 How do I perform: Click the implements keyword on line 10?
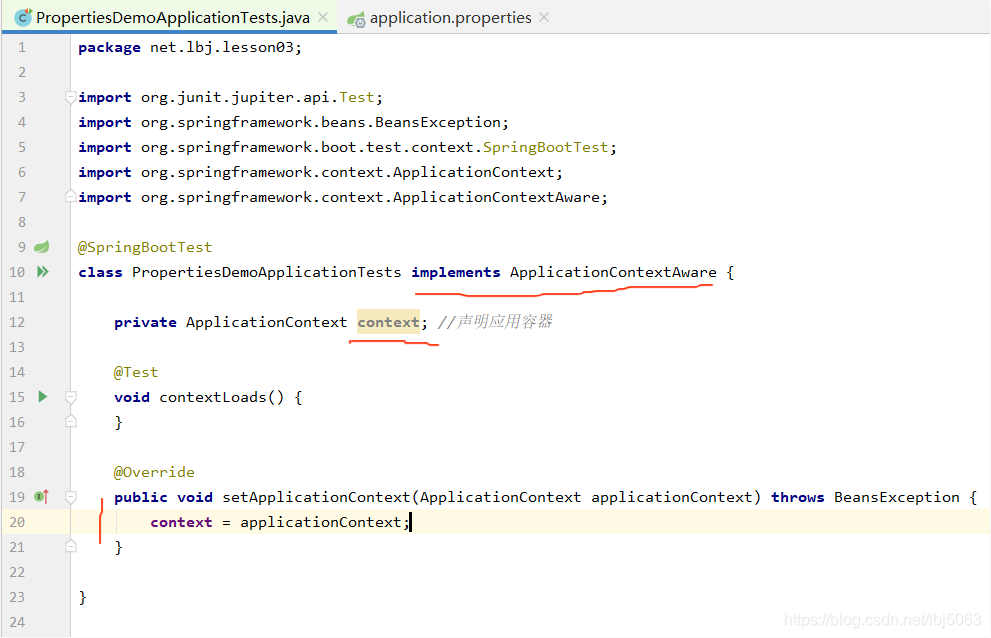(456, 273)
